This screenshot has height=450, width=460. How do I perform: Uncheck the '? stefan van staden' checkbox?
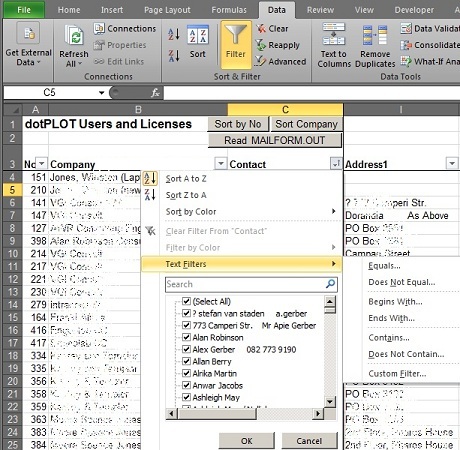pyautogui.click(x=186, y=313)
